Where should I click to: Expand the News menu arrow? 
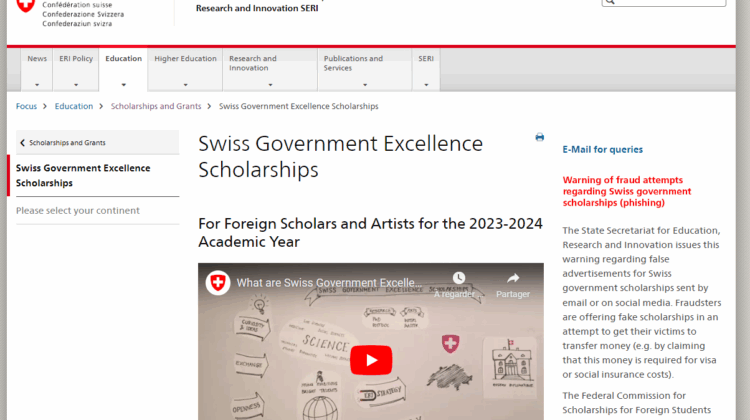37,85
